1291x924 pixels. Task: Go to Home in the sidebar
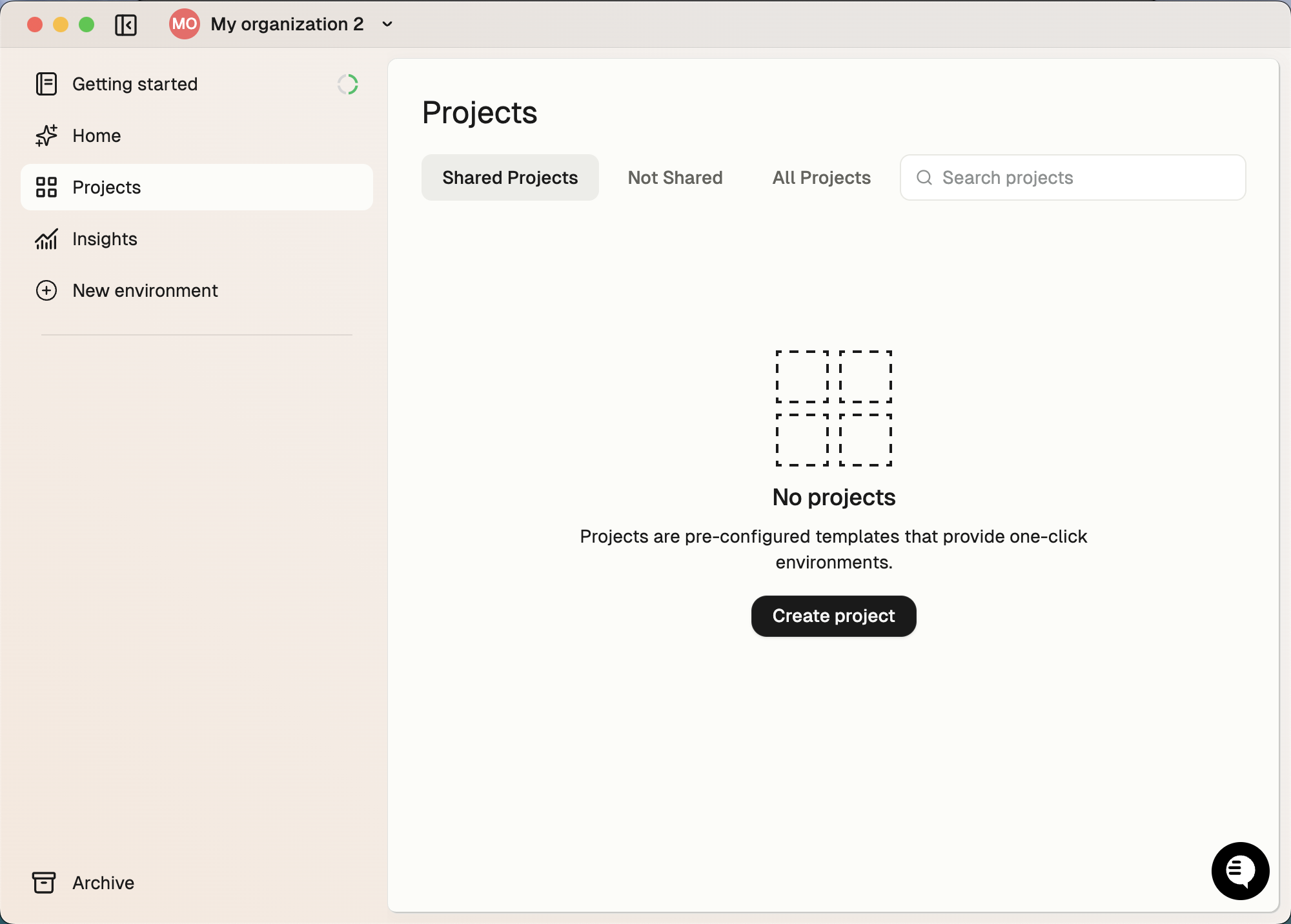pyautogui.click(x=197, y=136)
